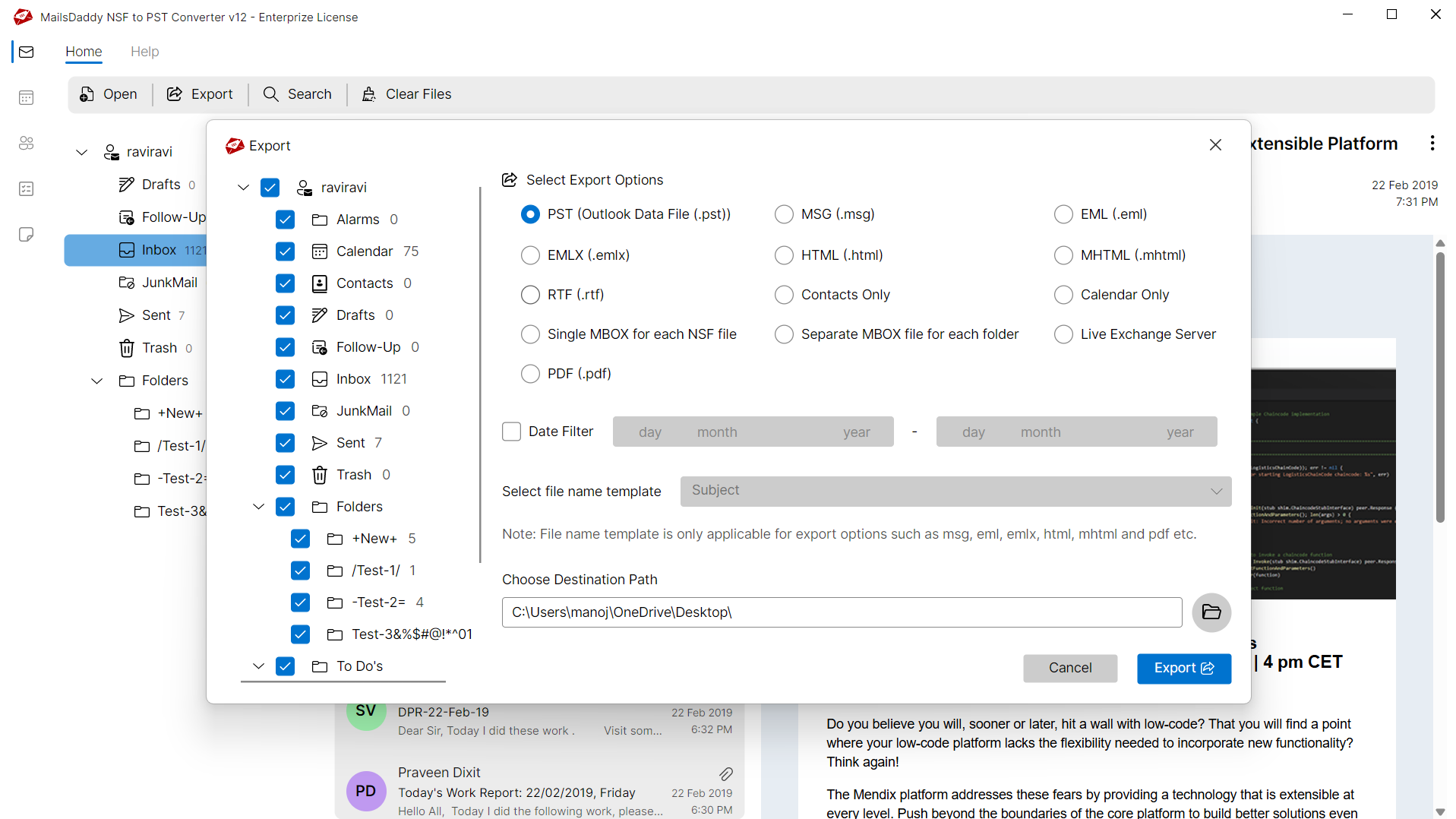Select the MSG (.msg) export option

tap(784, 214)
